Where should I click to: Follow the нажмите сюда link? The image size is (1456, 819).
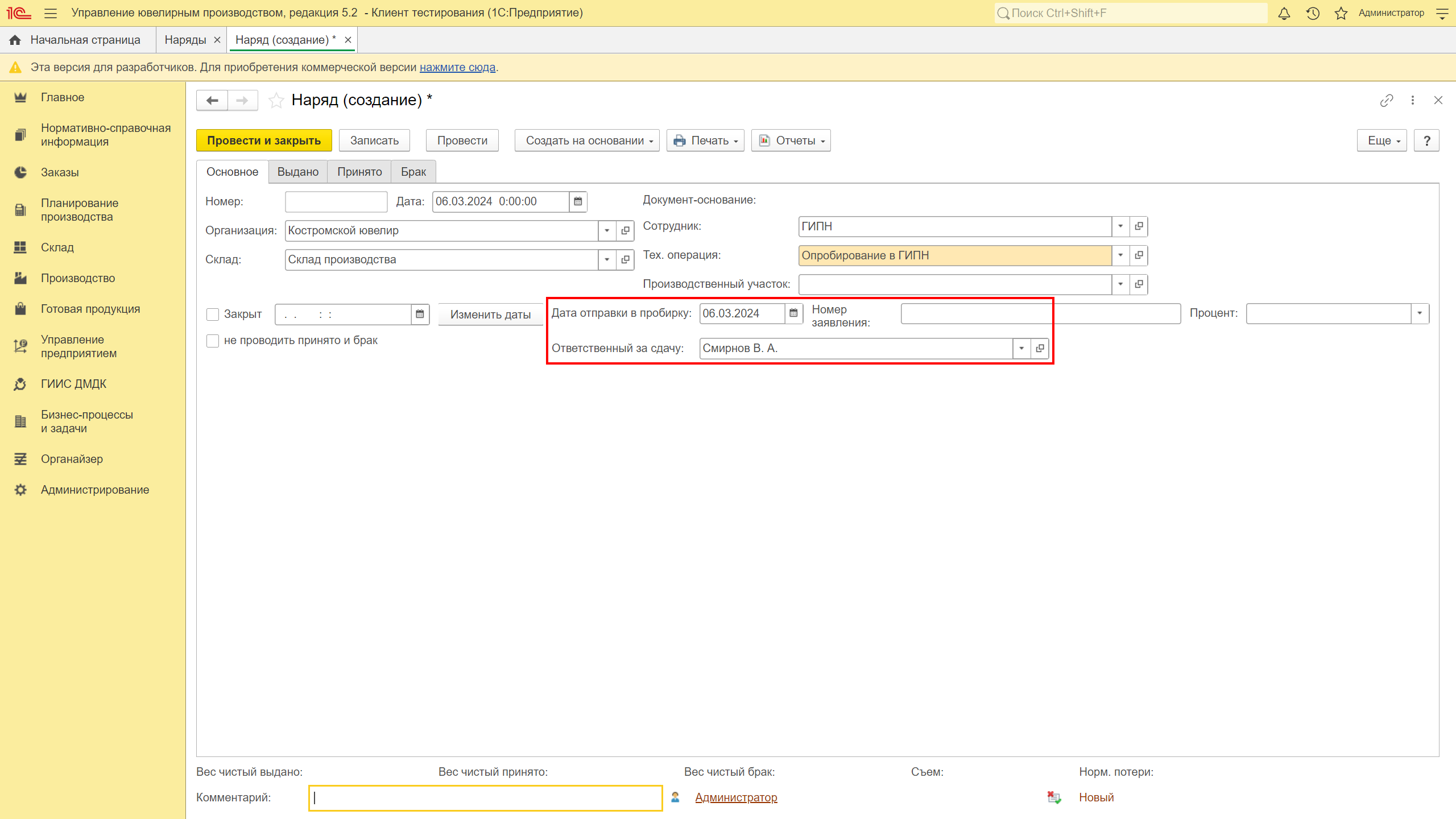pos(457,67)
